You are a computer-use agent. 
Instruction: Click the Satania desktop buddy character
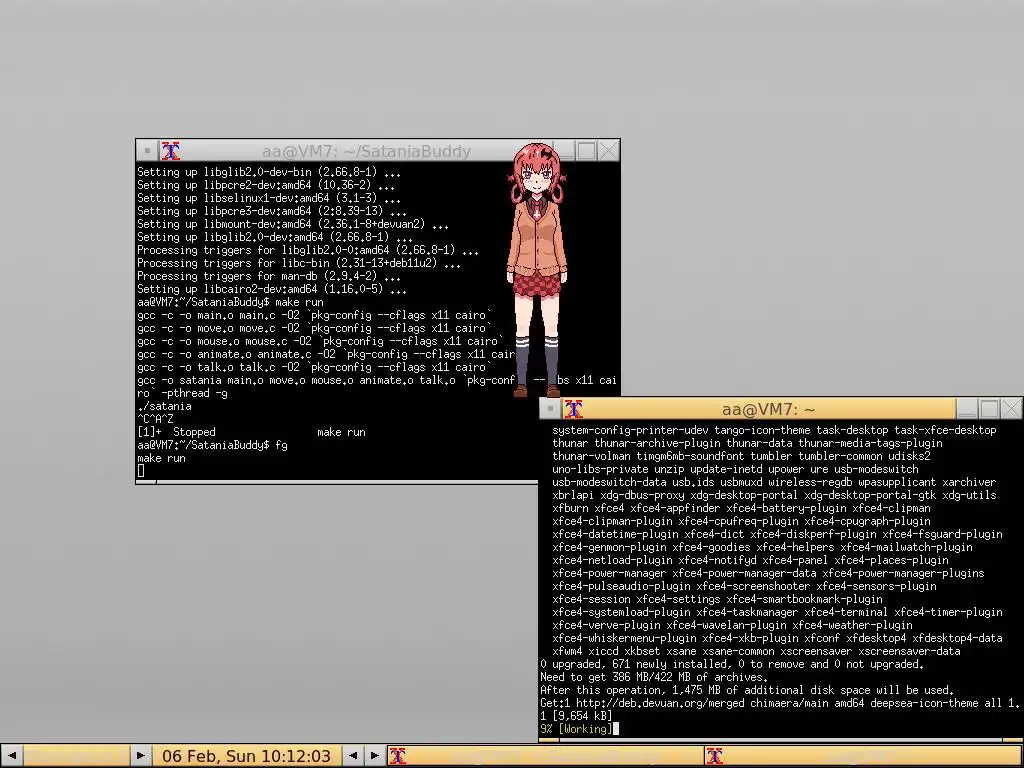537,270
